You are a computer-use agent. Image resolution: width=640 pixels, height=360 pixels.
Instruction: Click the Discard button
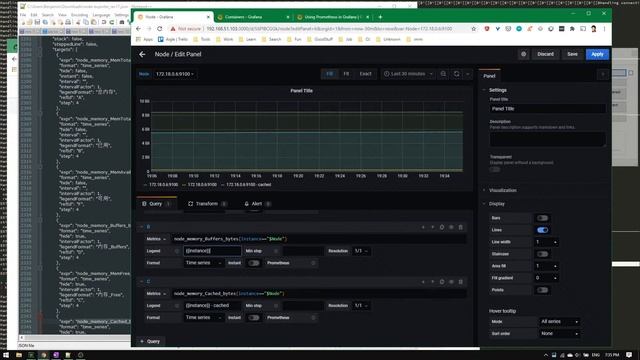click(x=545, y=54)
